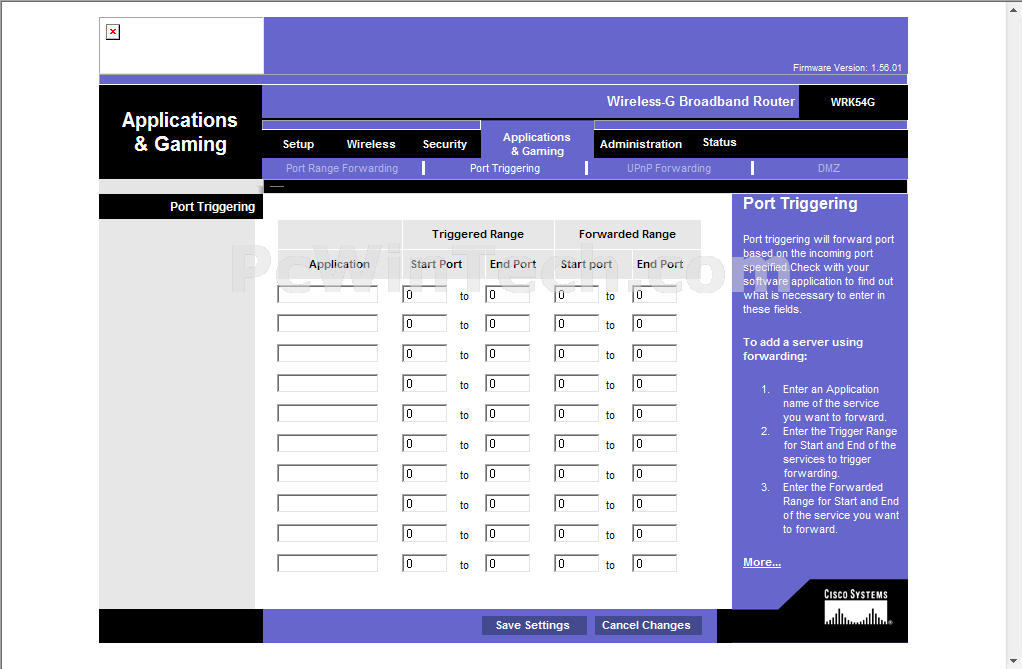The image size is (1022, 669).
Task: Click the broken image icon in the header
Action: pyautogui.click(x=113, y=32)
